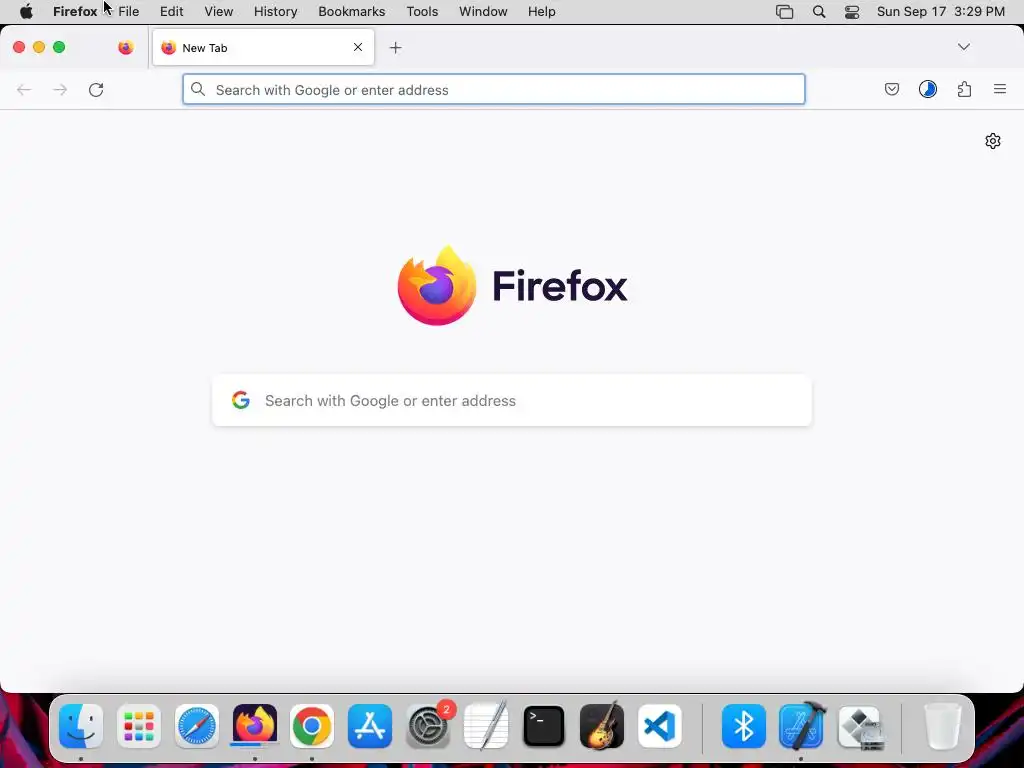Open Bluetooth app from the Dock

[744, 726]
